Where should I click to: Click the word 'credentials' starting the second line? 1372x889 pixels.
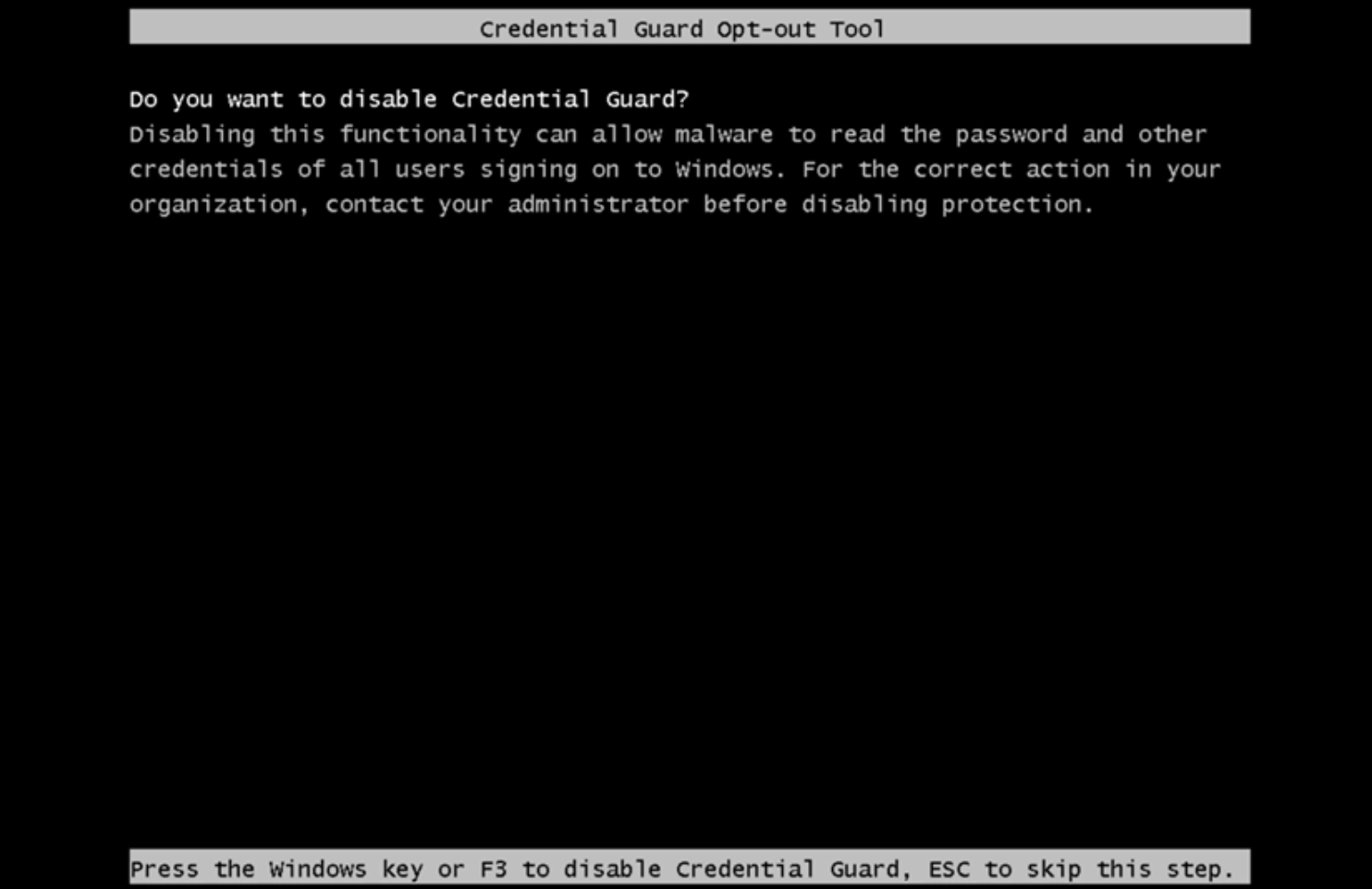pos(205,170)
